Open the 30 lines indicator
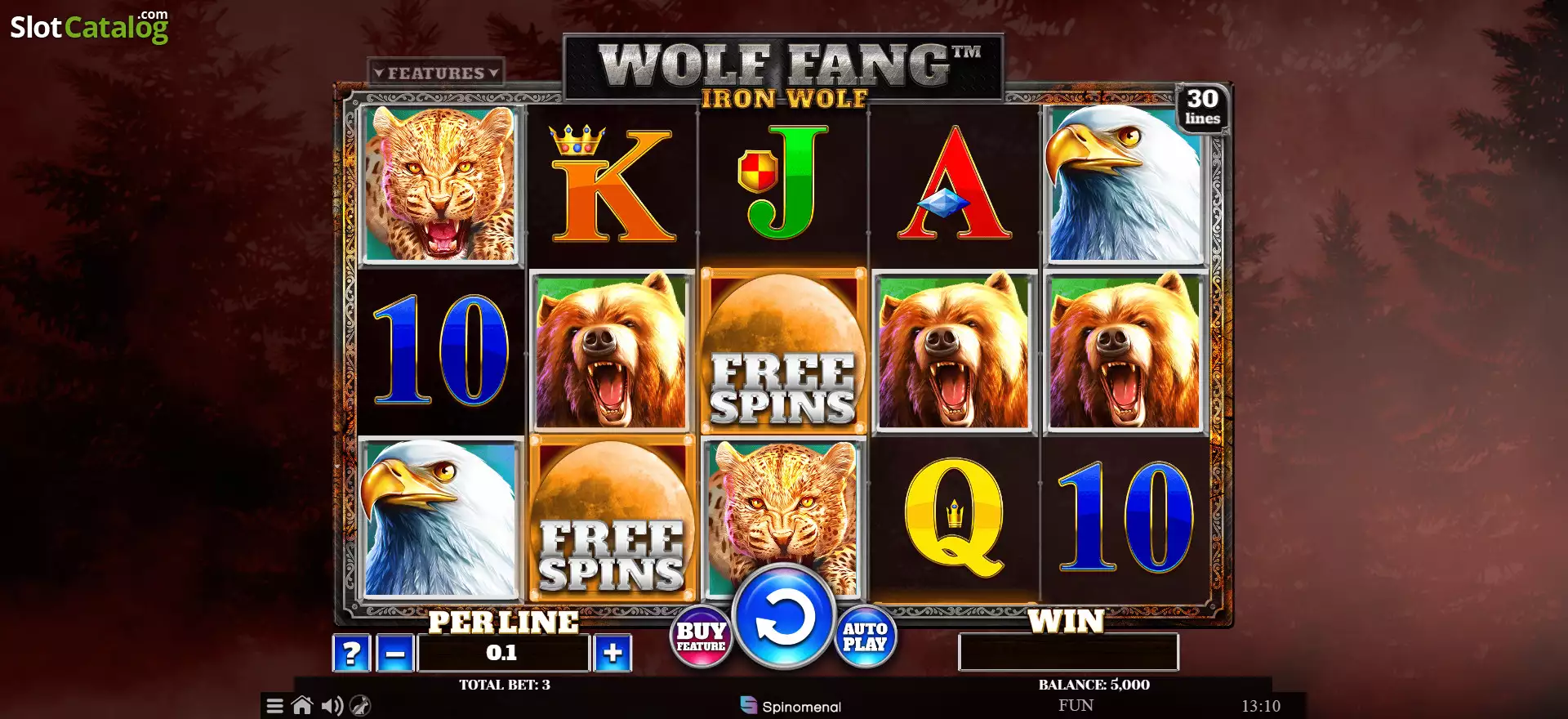This screenshot has height=719, width=1568. coord(1203,107)
